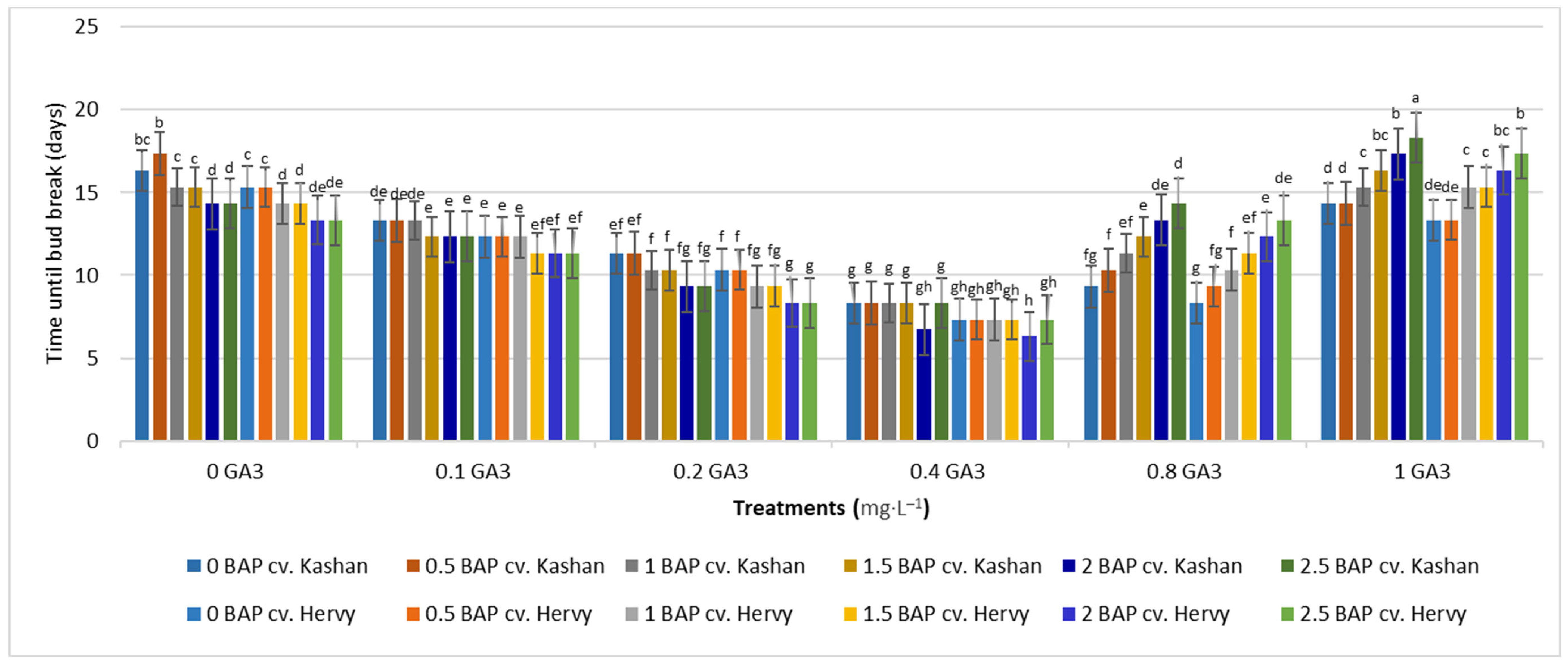Click the 1 BAP cv. Kashan legend swatch

coord(632,566)
